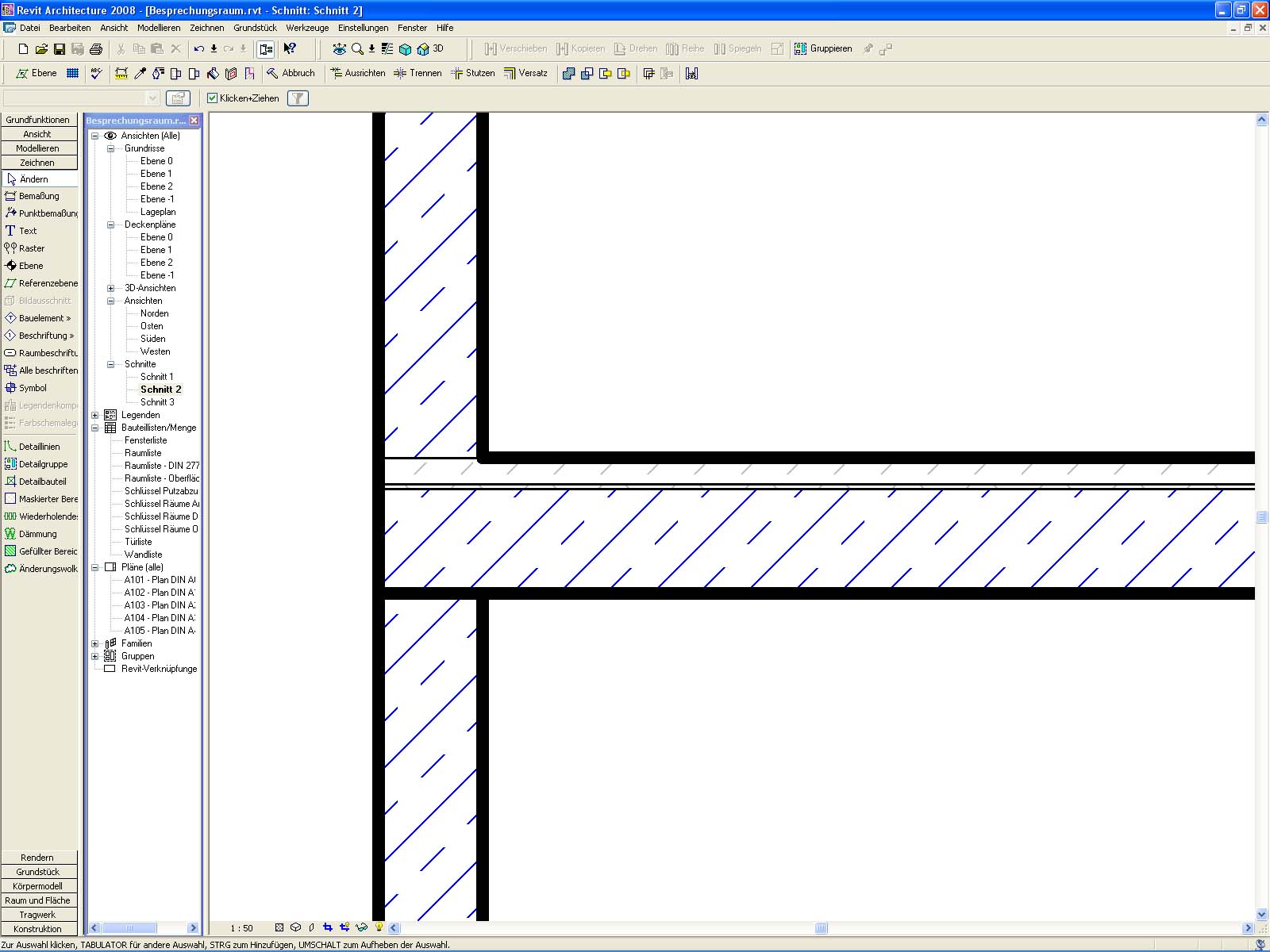Switch to the Tragwerk design bar tab
Viewport: 1270px width, 952px height.
pyautogui.click(x=40, y=915)
